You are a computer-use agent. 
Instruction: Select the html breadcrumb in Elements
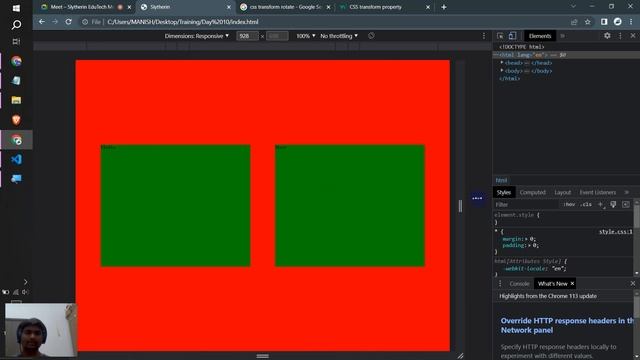[501, 180]
